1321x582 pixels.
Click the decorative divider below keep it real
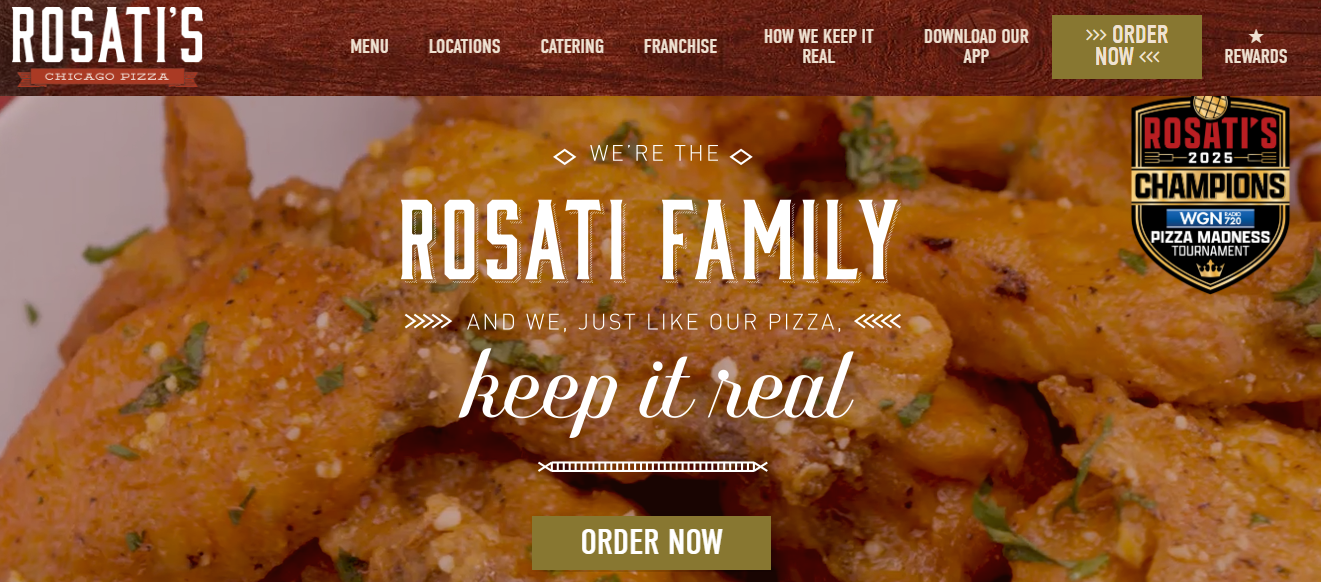[x=652, y=467]
